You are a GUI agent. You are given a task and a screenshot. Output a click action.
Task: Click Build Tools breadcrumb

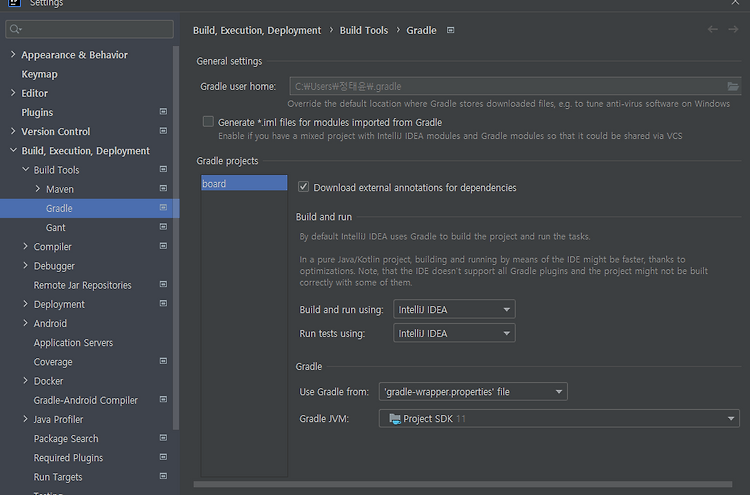364,30
